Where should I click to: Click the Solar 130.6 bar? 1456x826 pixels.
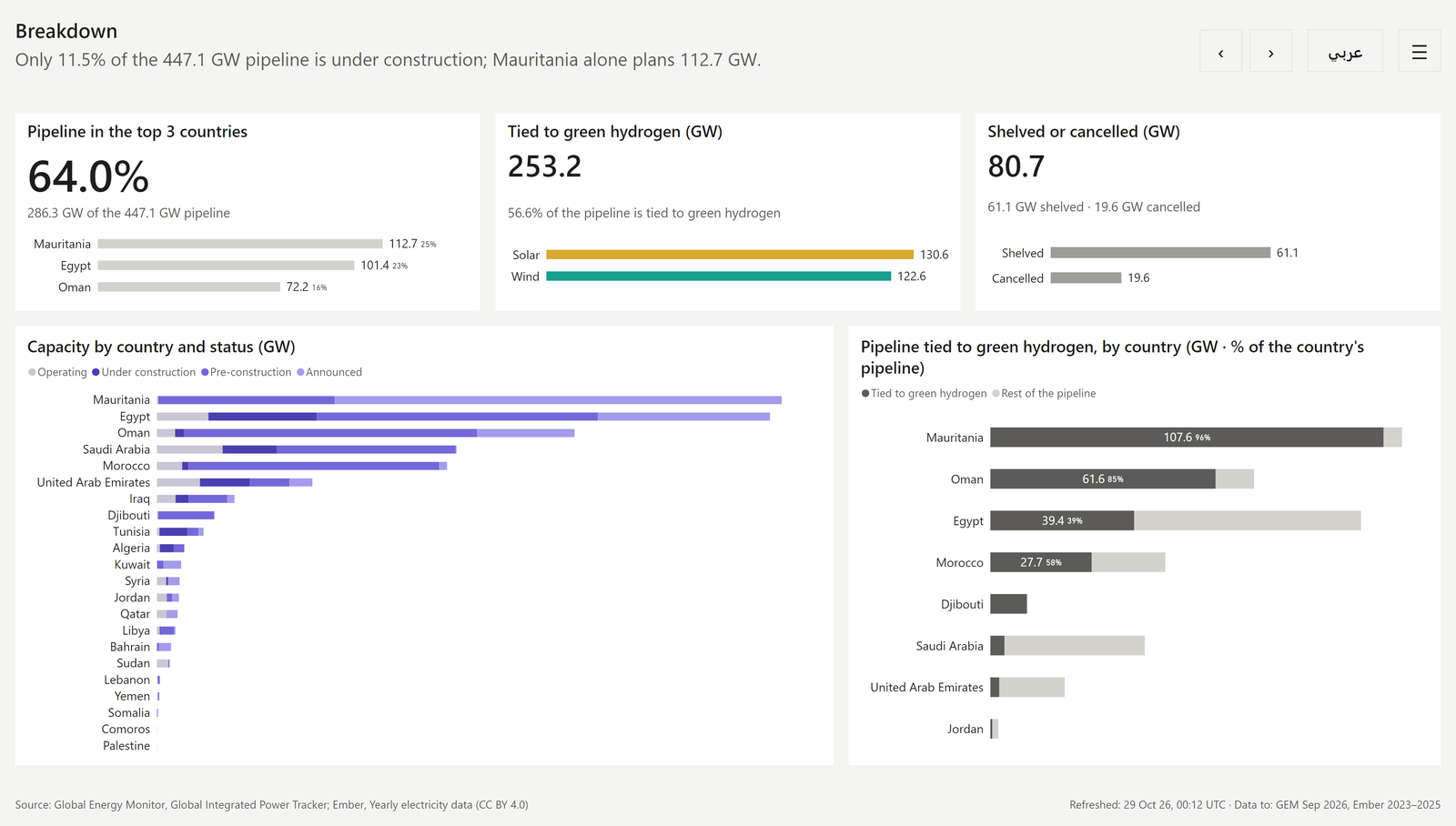[x=730, y=255]
